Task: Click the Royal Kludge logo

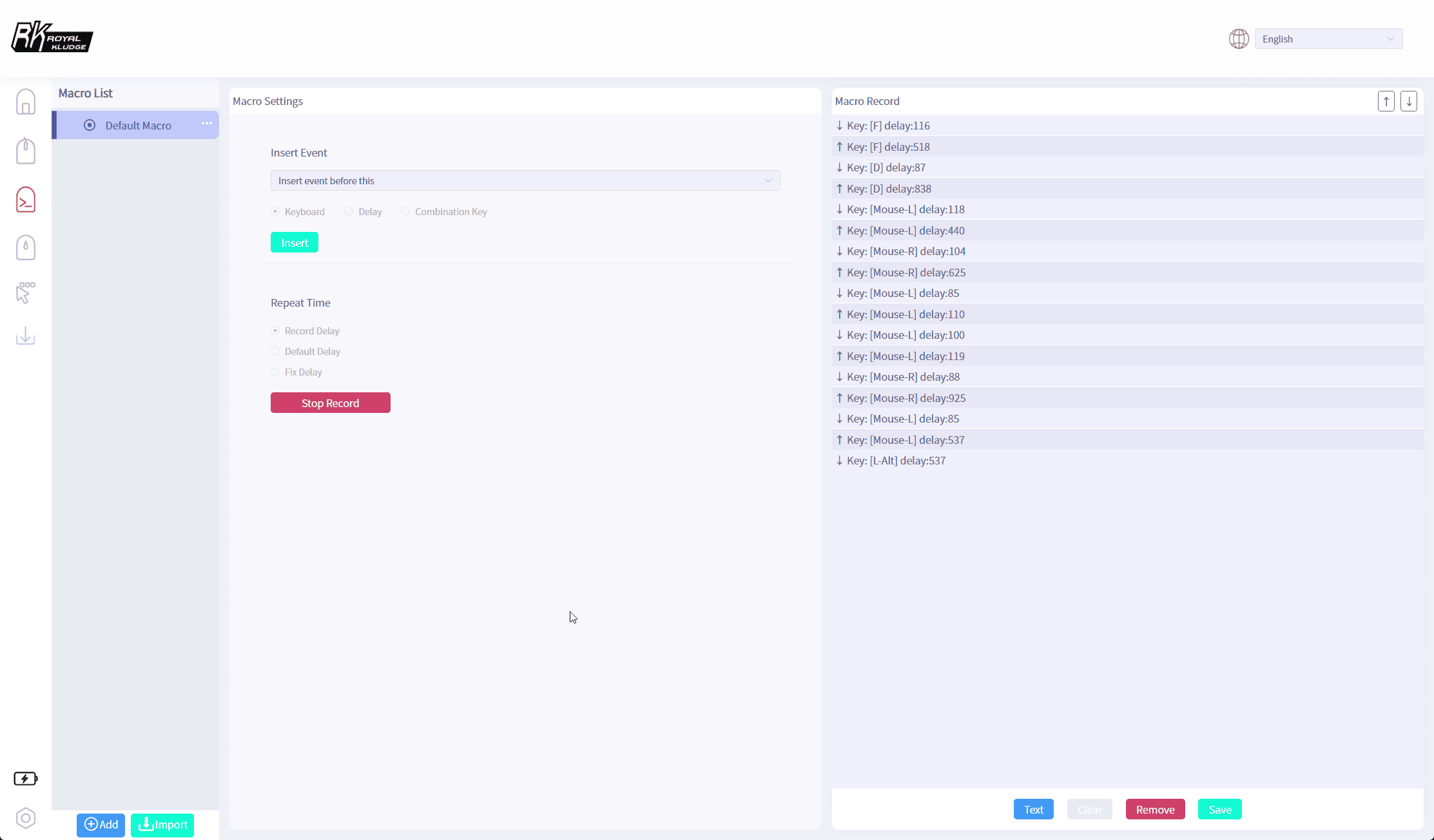Action: (x=52, y=37)
